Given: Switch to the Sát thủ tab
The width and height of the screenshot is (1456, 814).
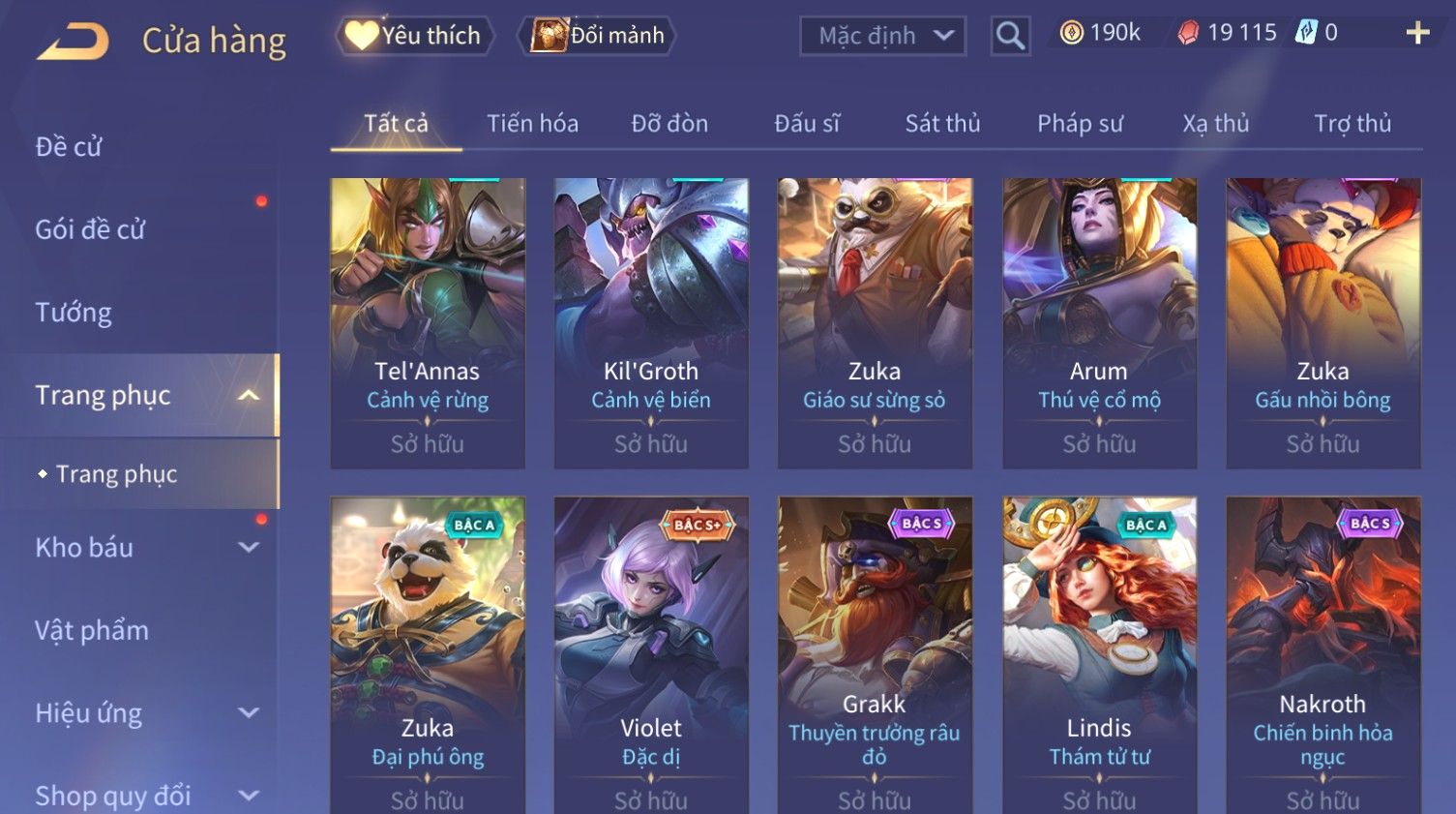Looking at the screenshot, I should tap(942, 123).
